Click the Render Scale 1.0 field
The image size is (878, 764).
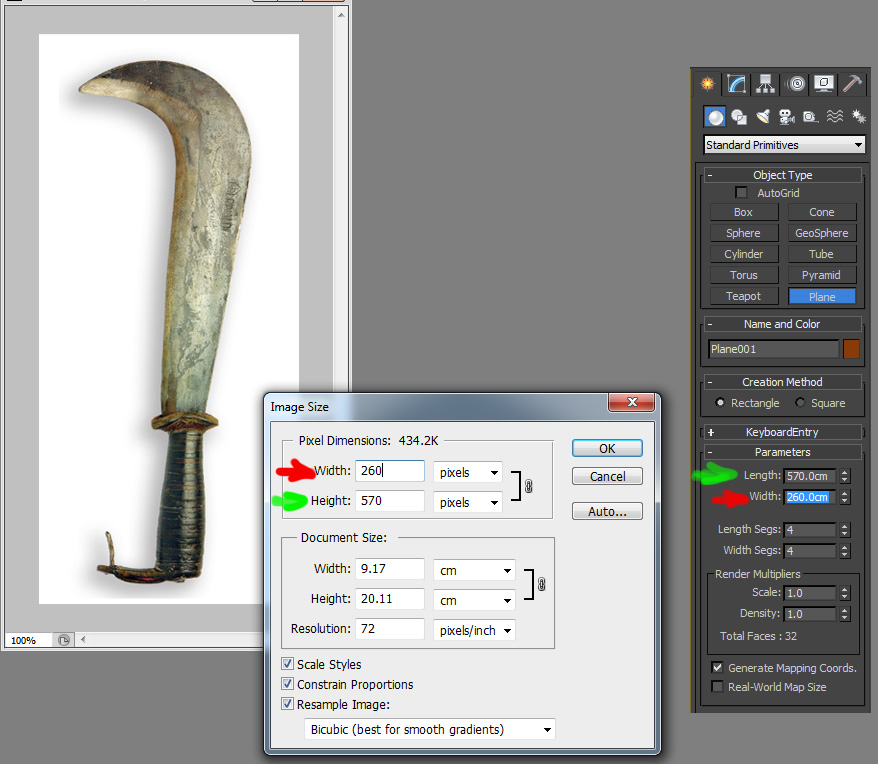tap(809, 593)
